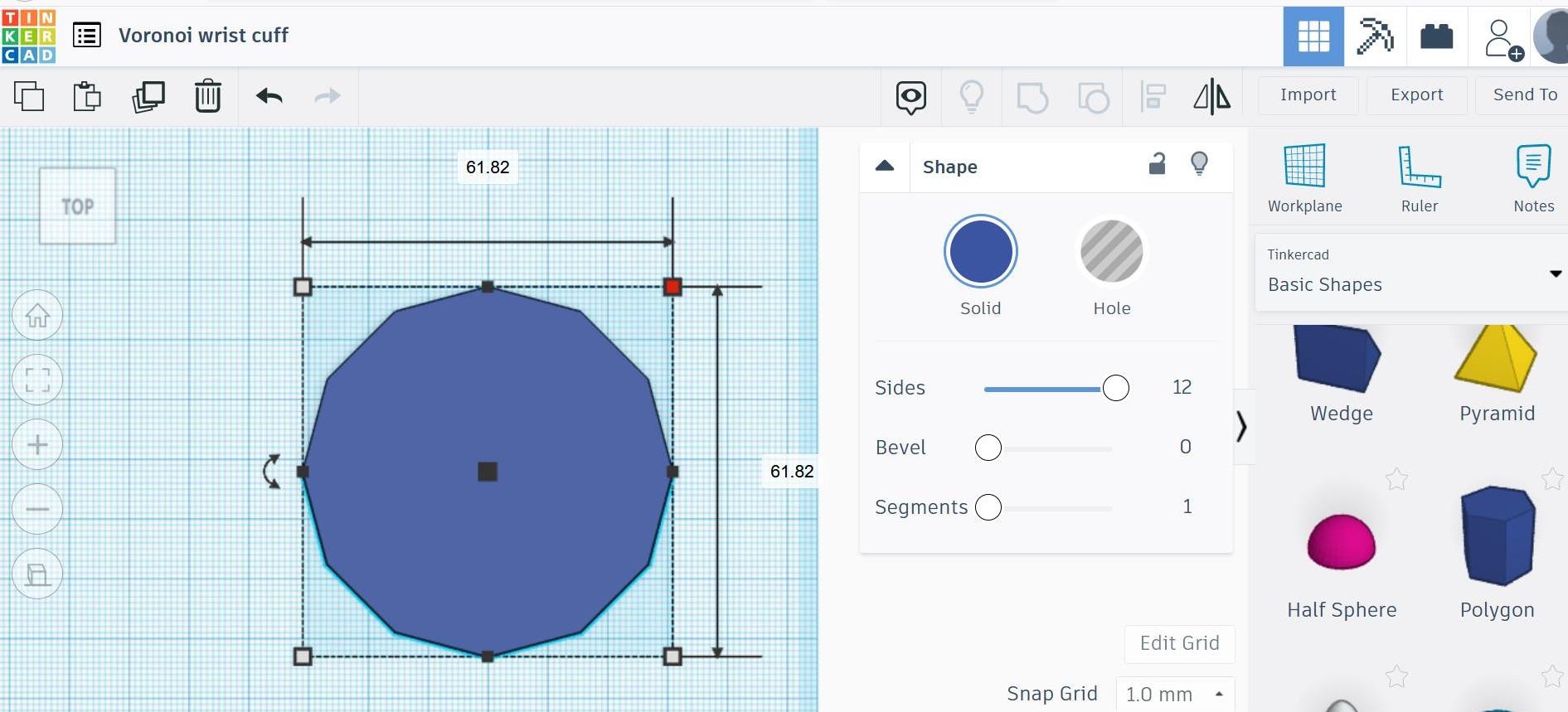Click the center handle of the polygon
This screenshot has height=712, width=1568.
point(488,472)
